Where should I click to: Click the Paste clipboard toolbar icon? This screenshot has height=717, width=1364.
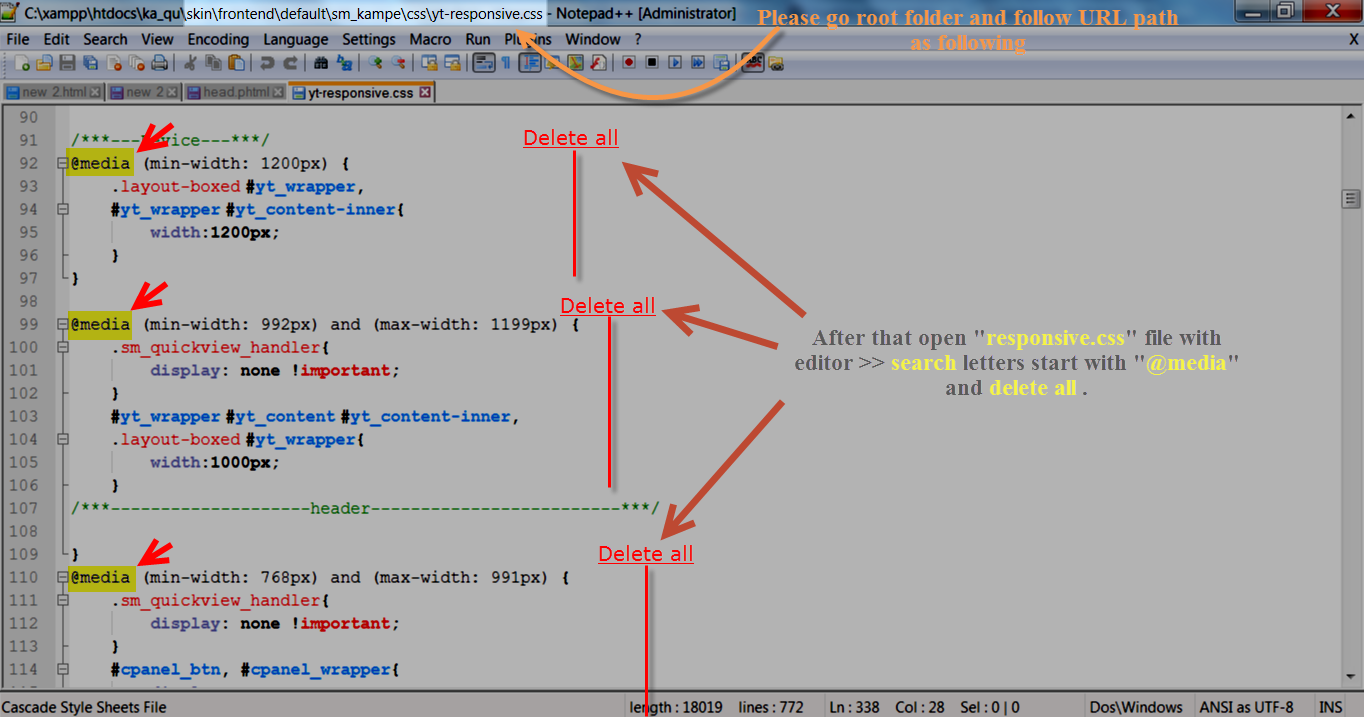click(236, 63)
